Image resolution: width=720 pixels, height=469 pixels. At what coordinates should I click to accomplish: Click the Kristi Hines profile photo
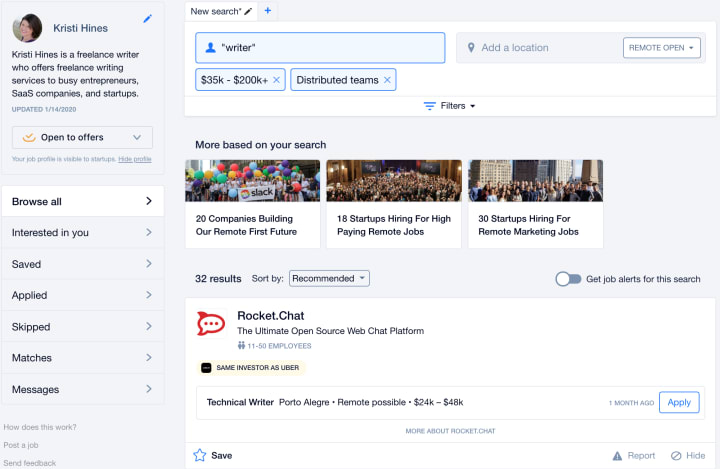click(x=27, y=28)
